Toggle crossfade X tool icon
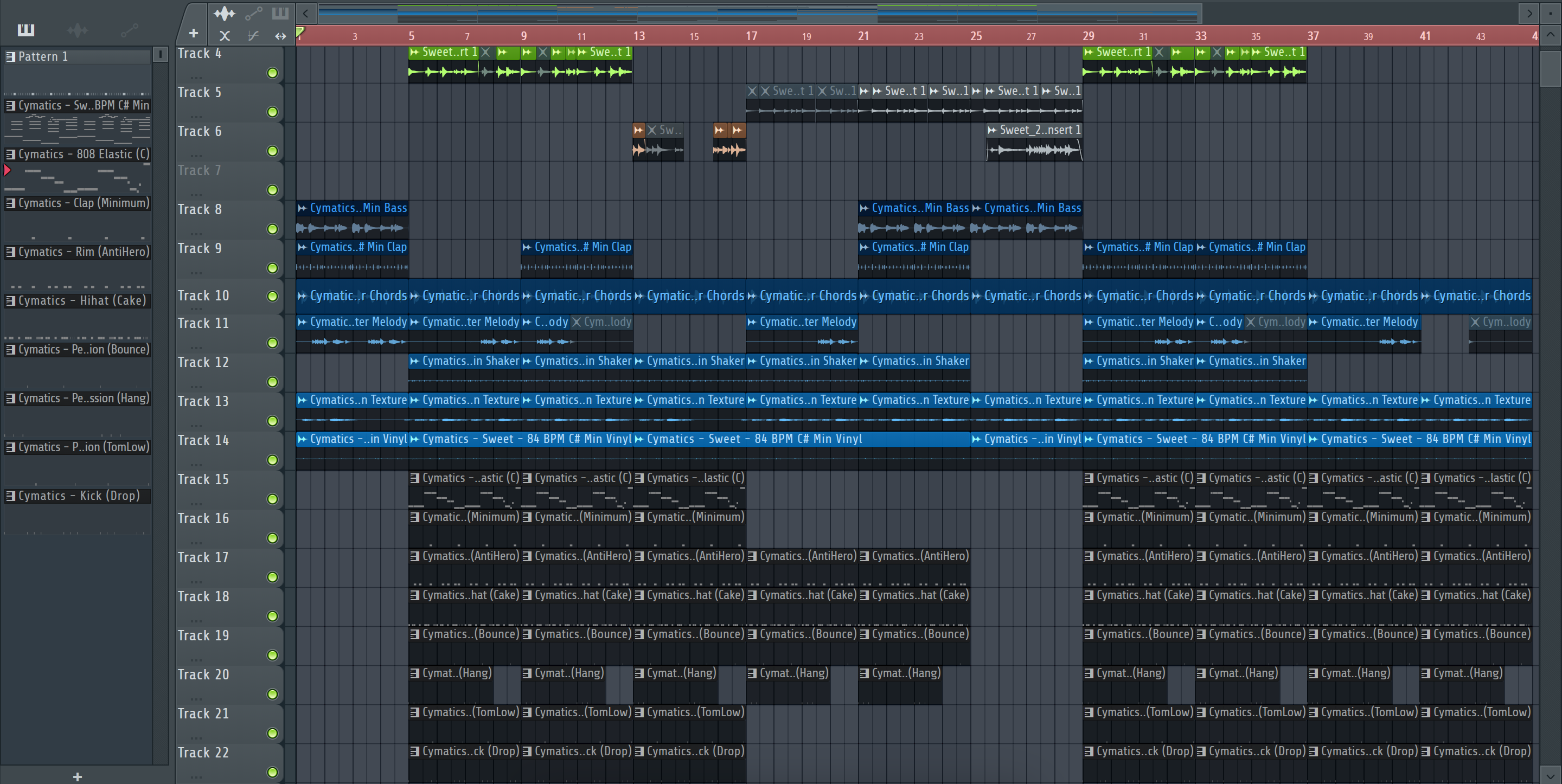 click(225, 36)
